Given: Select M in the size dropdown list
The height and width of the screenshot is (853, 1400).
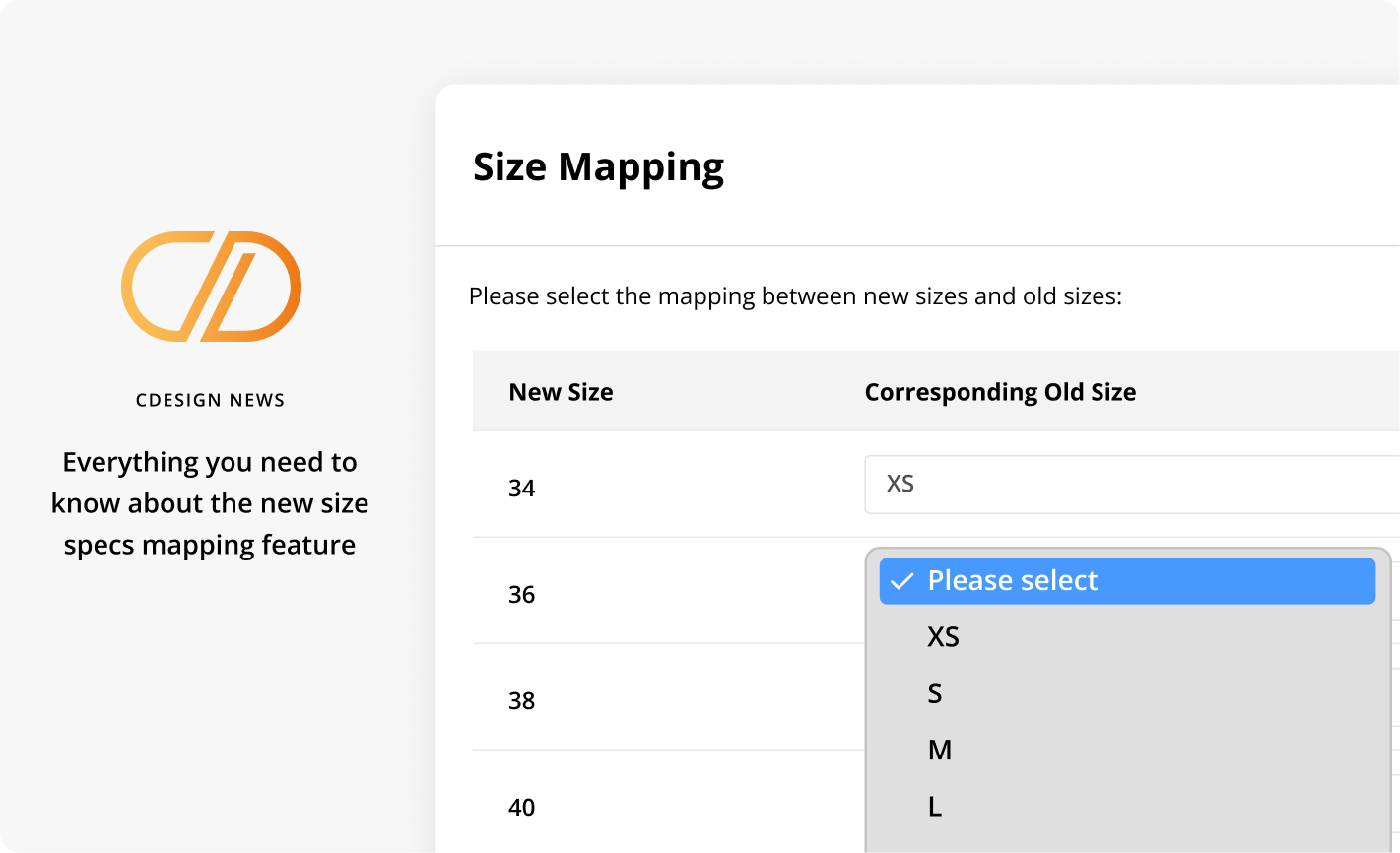Looking at the screenshot, I should 940,751.
